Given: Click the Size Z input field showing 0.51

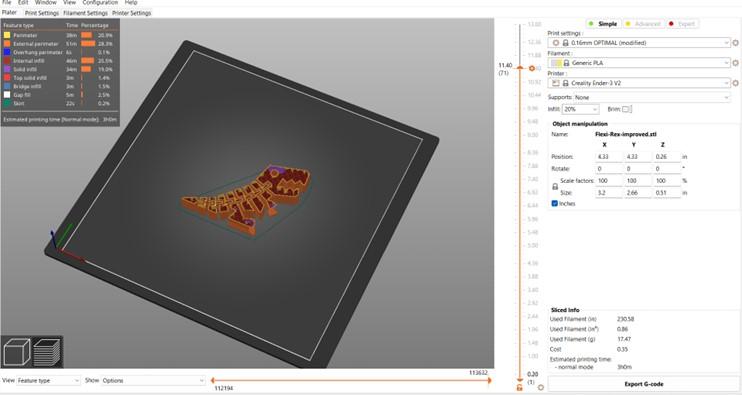Looking at the screenshot, I should (666, 193).
